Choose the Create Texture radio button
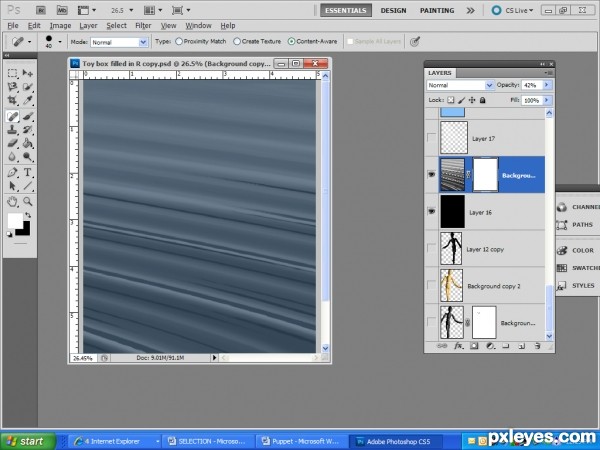Screen dimensions: 600x450 [237, 41]
